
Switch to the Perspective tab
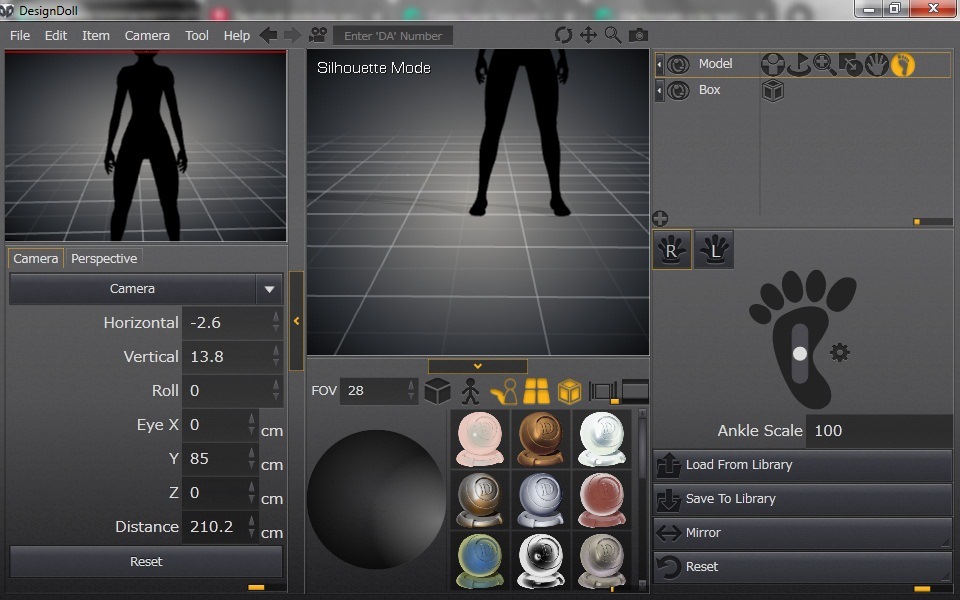(x=103, y=258)
